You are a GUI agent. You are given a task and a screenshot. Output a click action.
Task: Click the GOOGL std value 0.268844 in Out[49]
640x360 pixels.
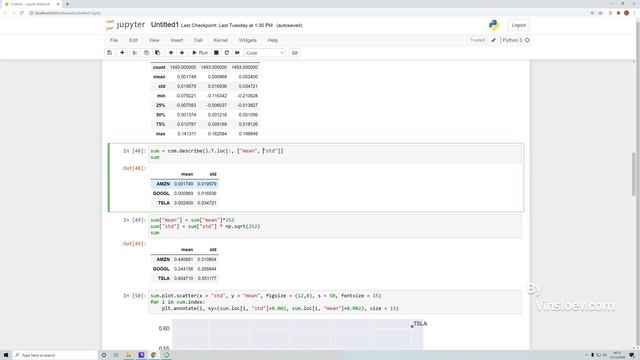(x=207, y=269)
